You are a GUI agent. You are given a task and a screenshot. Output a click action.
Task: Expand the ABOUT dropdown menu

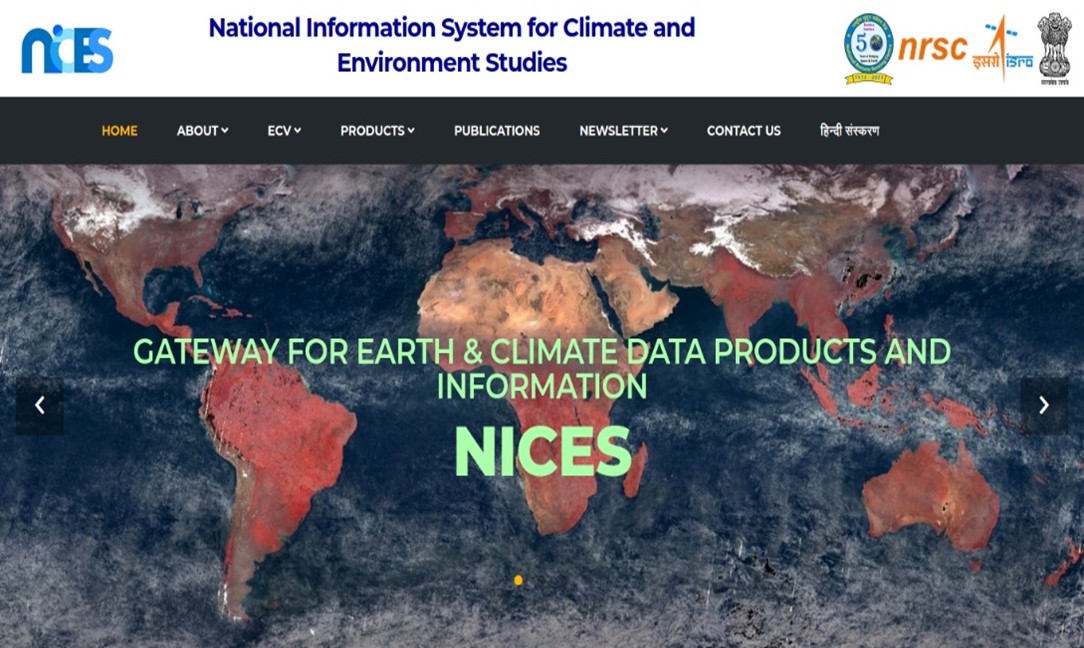(x=203, y=131)
